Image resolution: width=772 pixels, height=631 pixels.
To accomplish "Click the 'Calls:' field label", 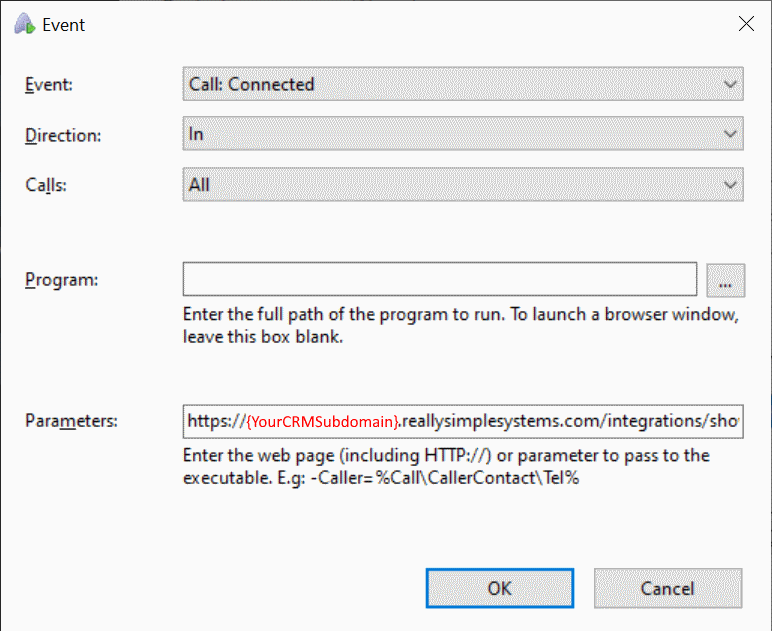I will click(46, 185).
